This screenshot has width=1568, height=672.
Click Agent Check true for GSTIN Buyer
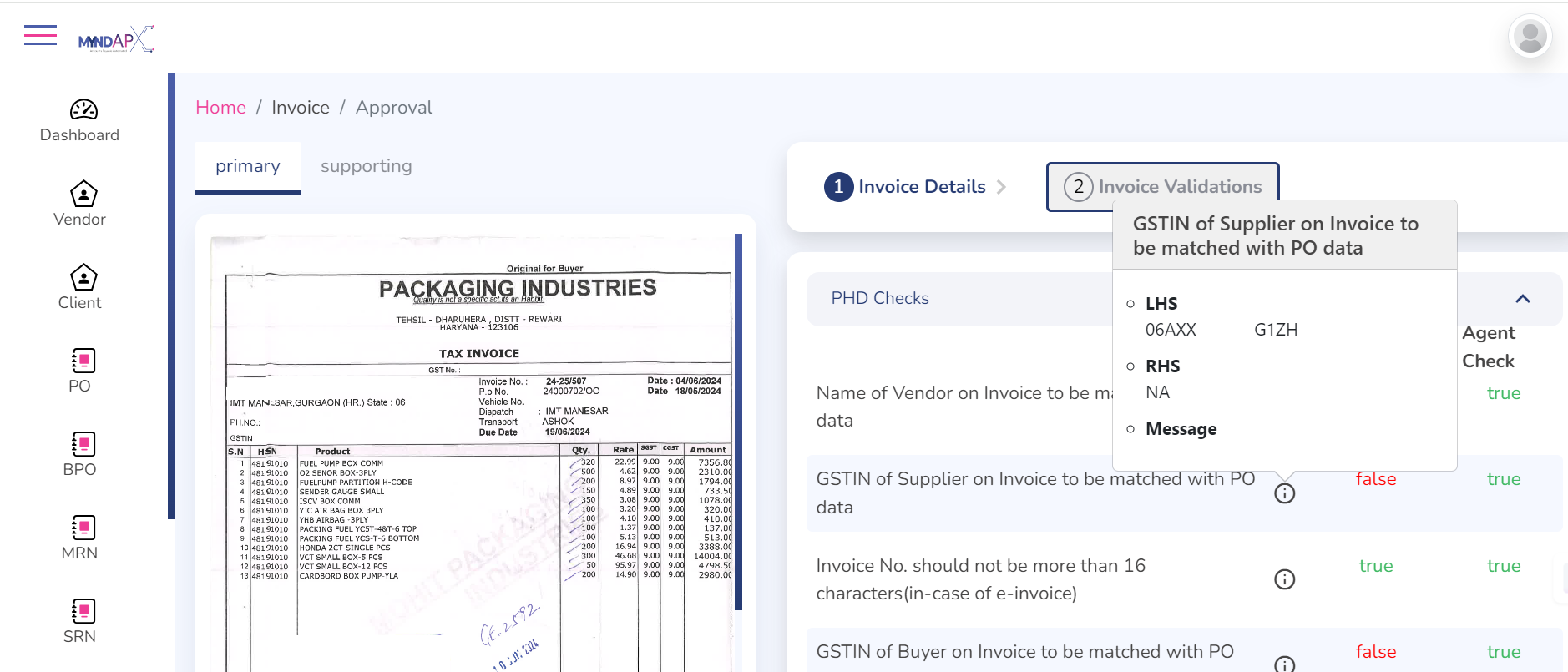click(1503, 652)
